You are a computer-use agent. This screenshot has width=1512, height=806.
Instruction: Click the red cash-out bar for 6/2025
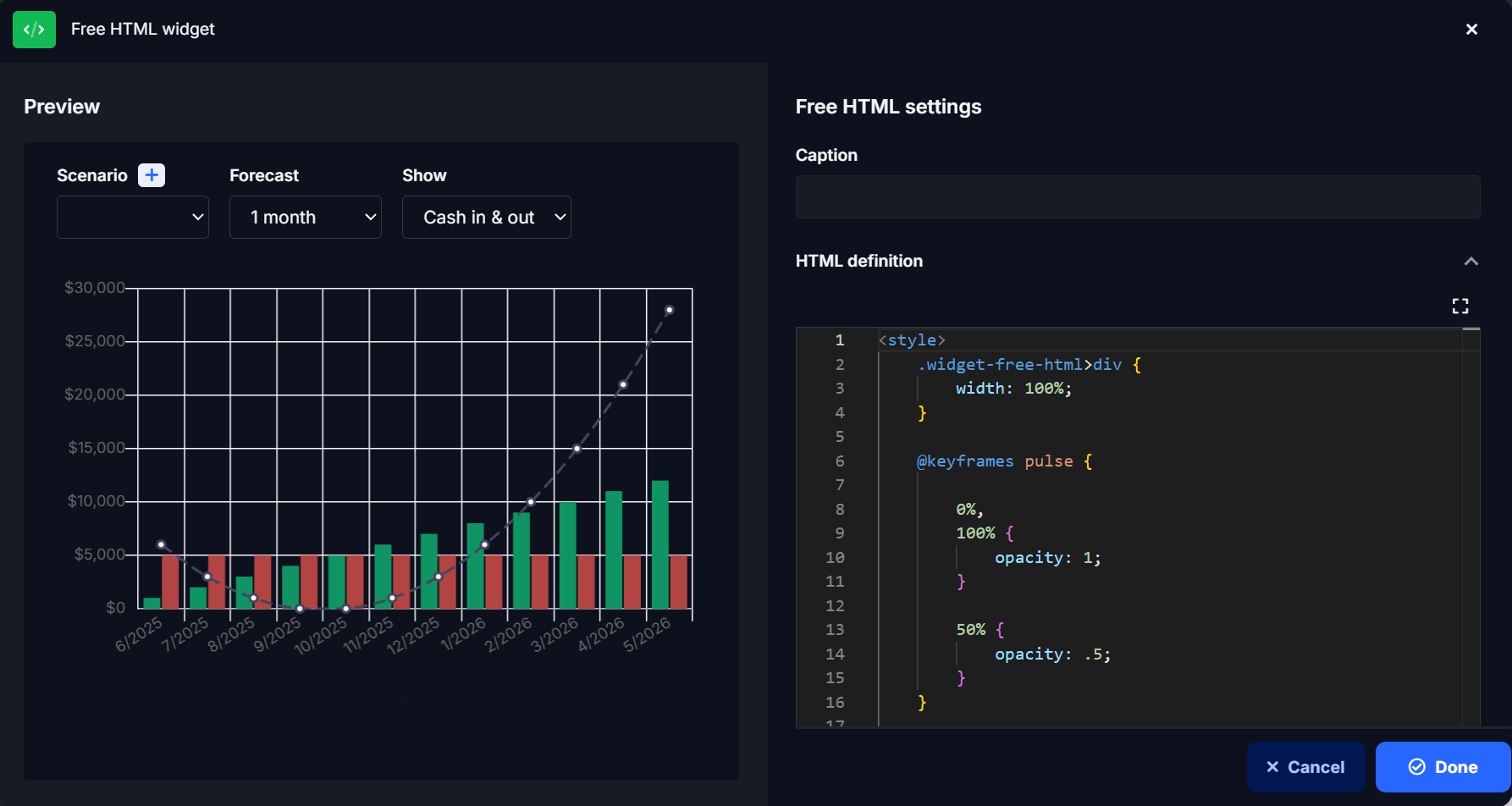point(170,582)
